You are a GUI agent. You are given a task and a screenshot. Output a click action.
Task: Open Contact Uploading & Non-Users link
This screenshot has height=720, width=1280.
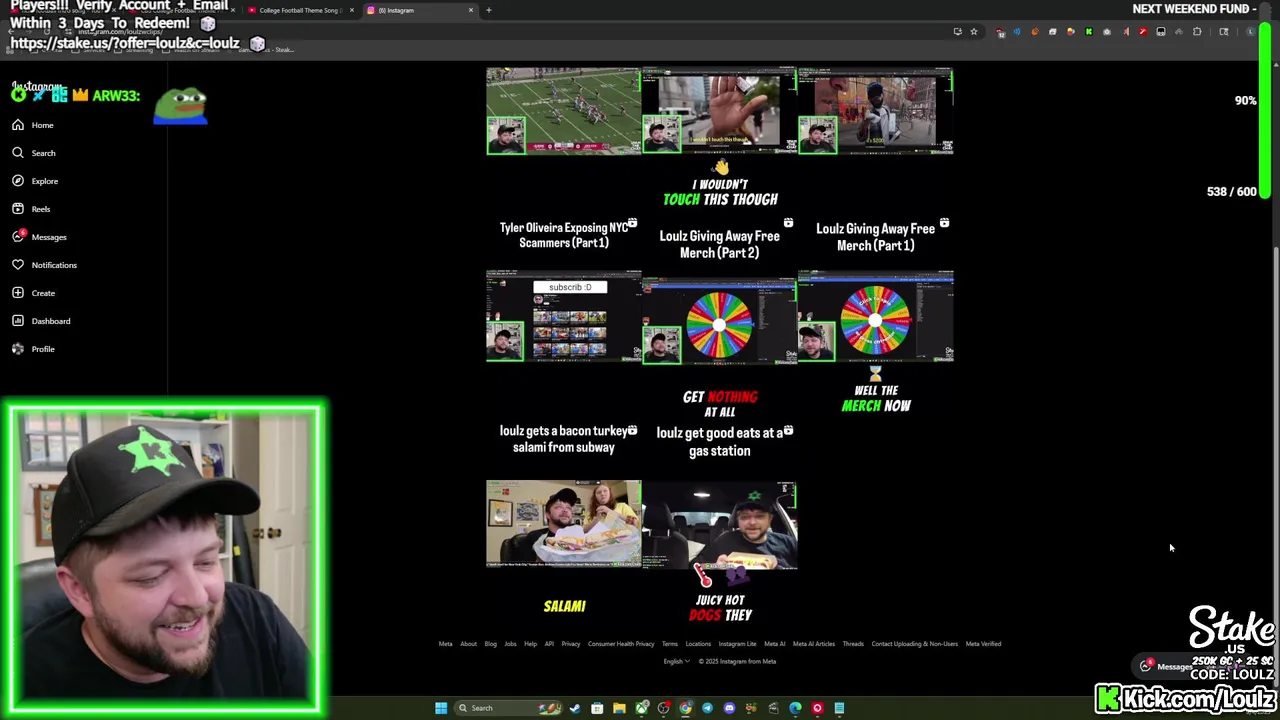click(915, 644)
